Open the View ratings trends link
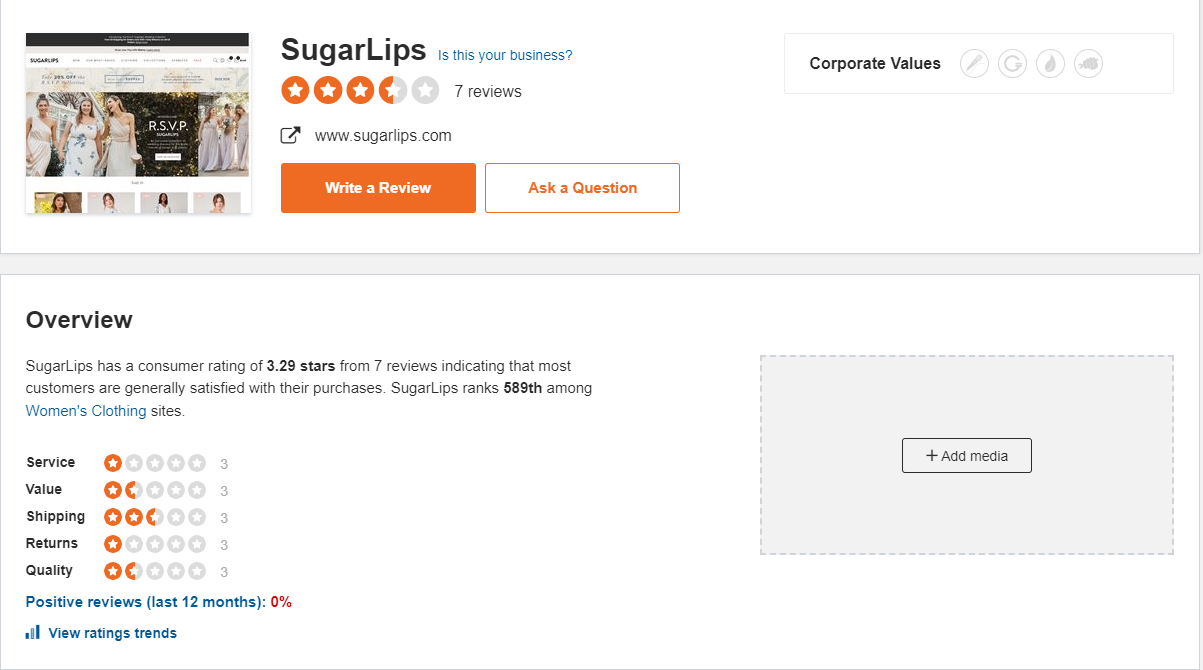1203x670 pixels. 113,632
